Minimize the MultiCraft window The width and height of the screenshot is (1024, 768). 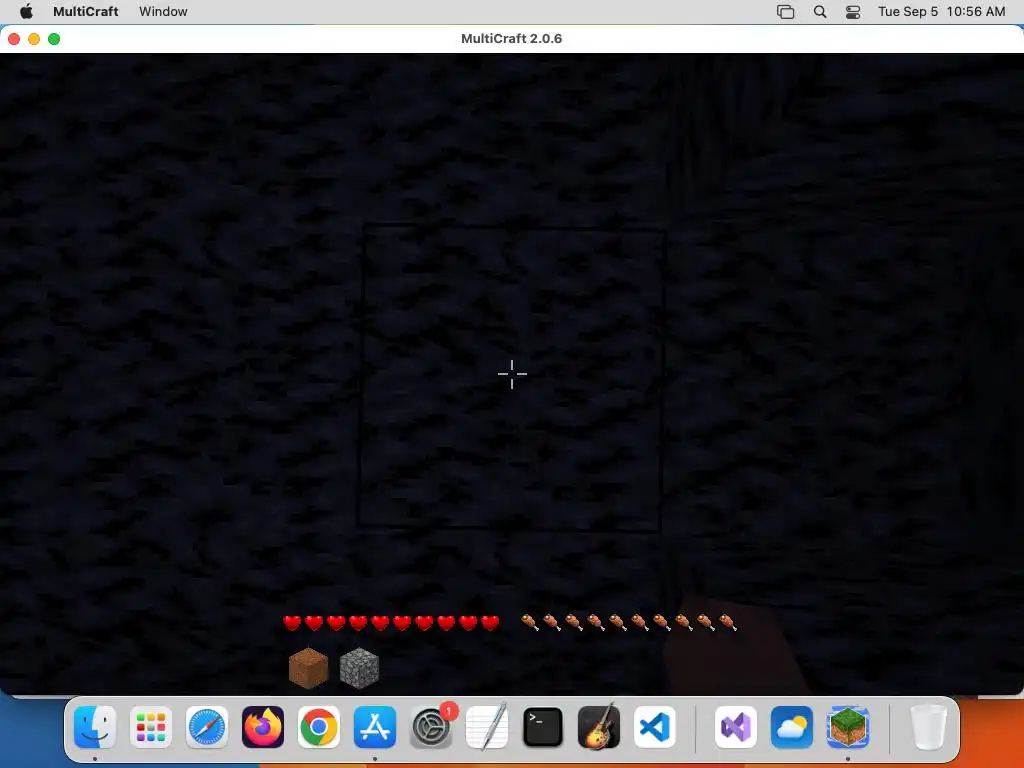pyautogui.click(x=34, y=39)
